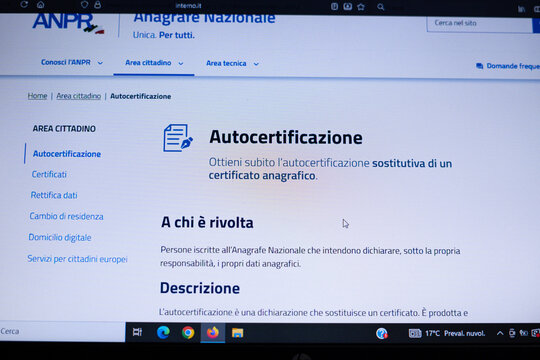Screen dimensions: 540x360
Task: Expand the Conosci l'ANPR menu chevron
Action: (x=100, y=63)
